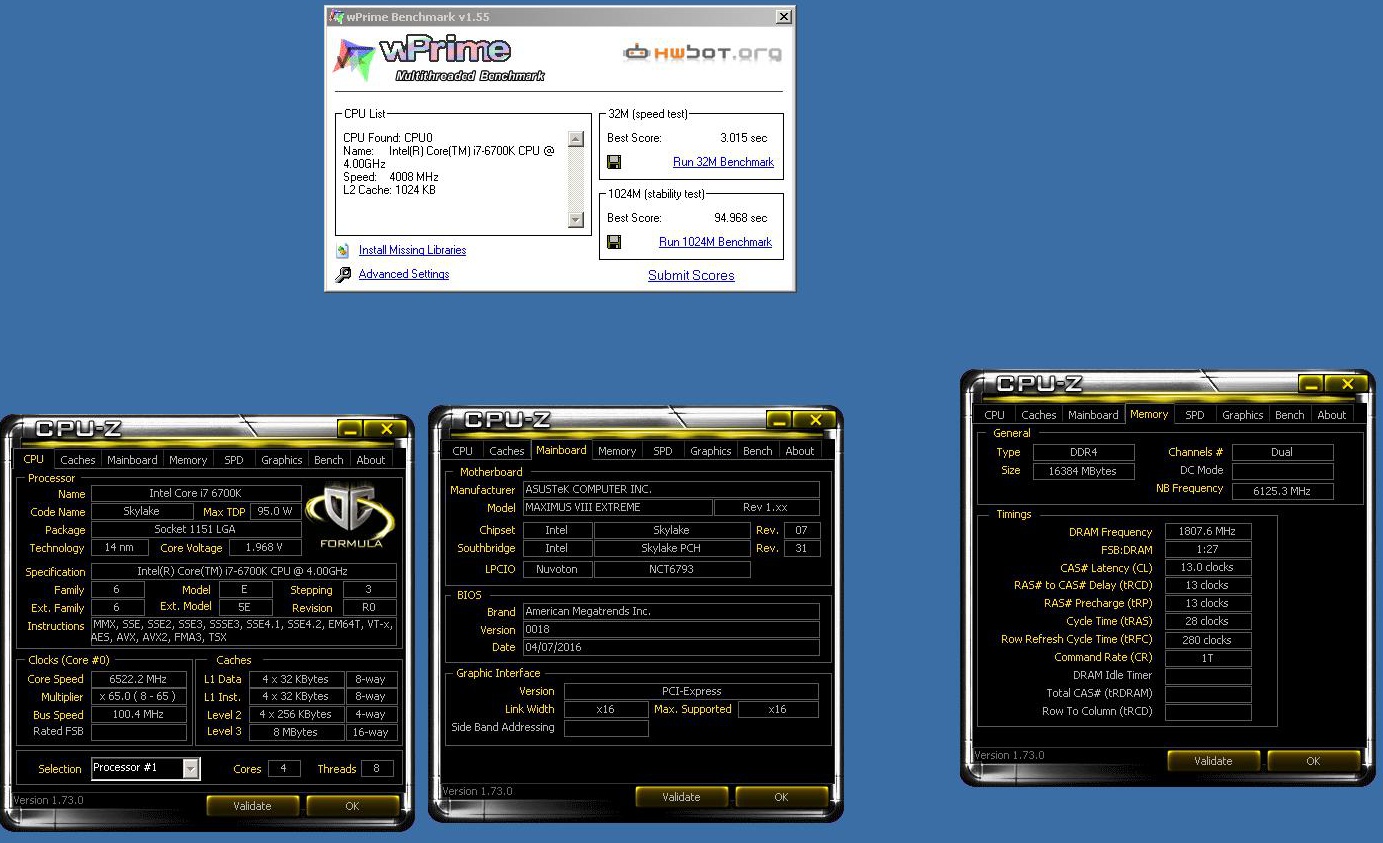This screenshot has height=843, width=1383.
Task: Switch to Caches tab in Memory window
Action: (1038, 415)
